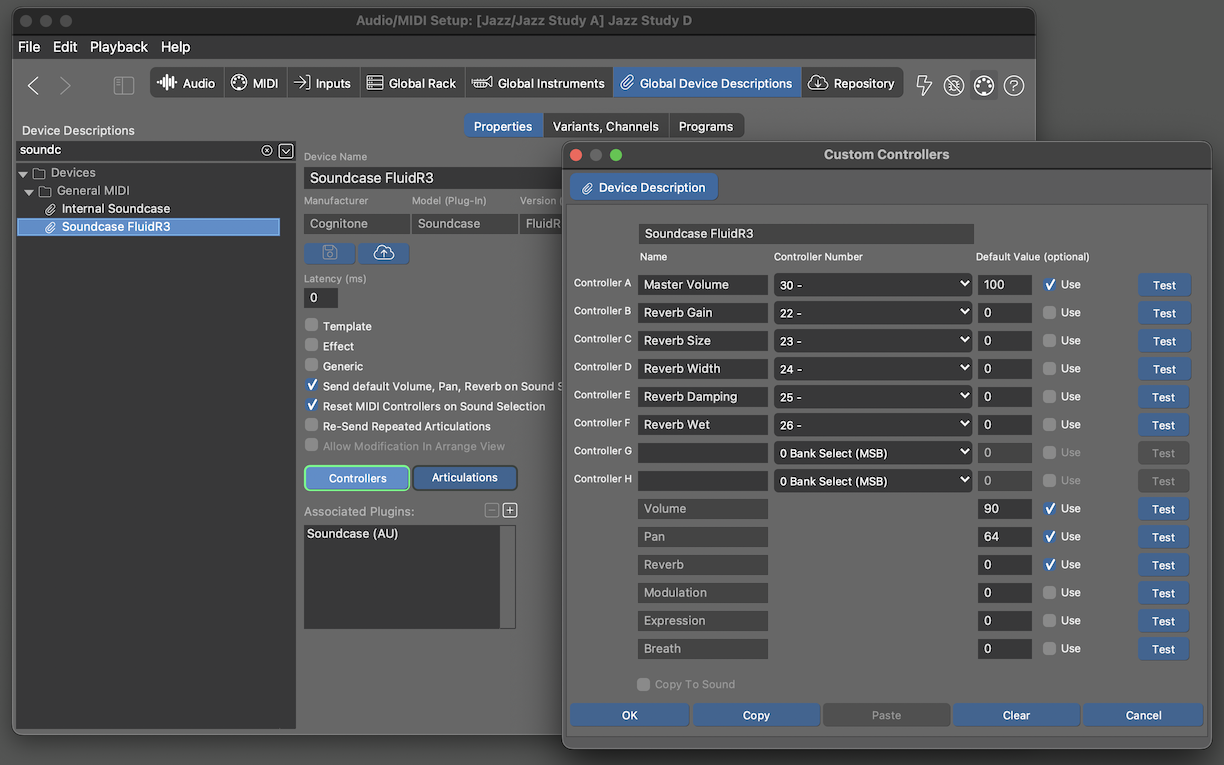Click Controller G empty name field
Viewport: 1224px width, 765px height.
(703, 453)
